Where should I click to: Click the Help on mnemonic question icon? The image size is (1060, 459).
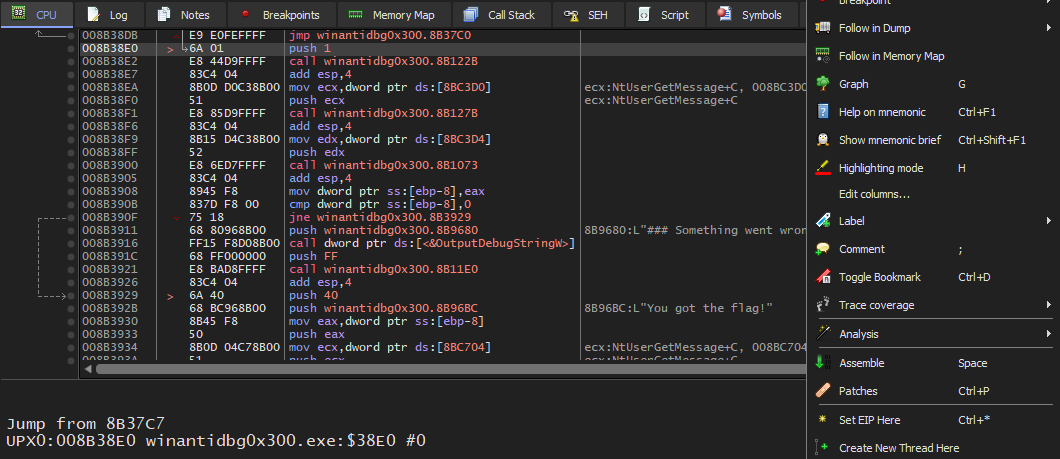[x=823, y=112]
